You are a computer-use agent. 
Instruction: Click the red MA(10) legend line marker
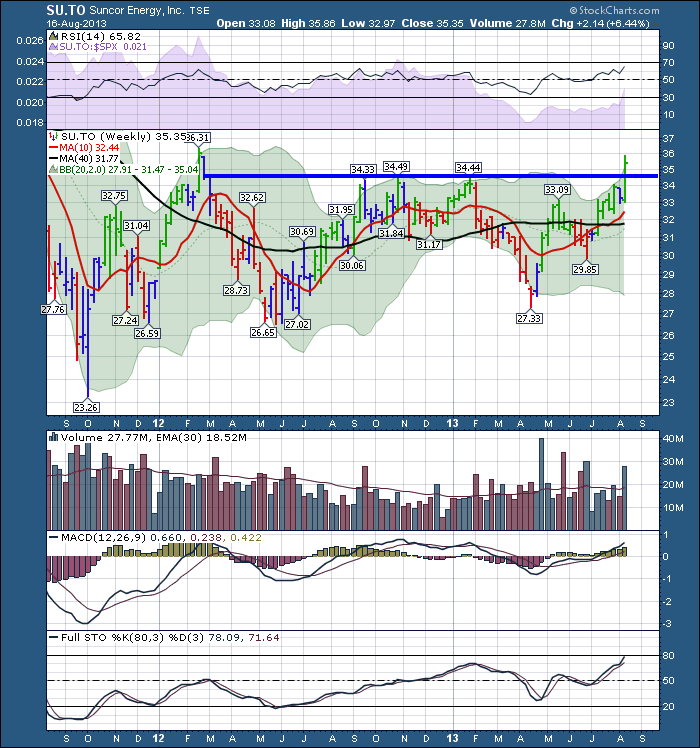tap(53, 148)
